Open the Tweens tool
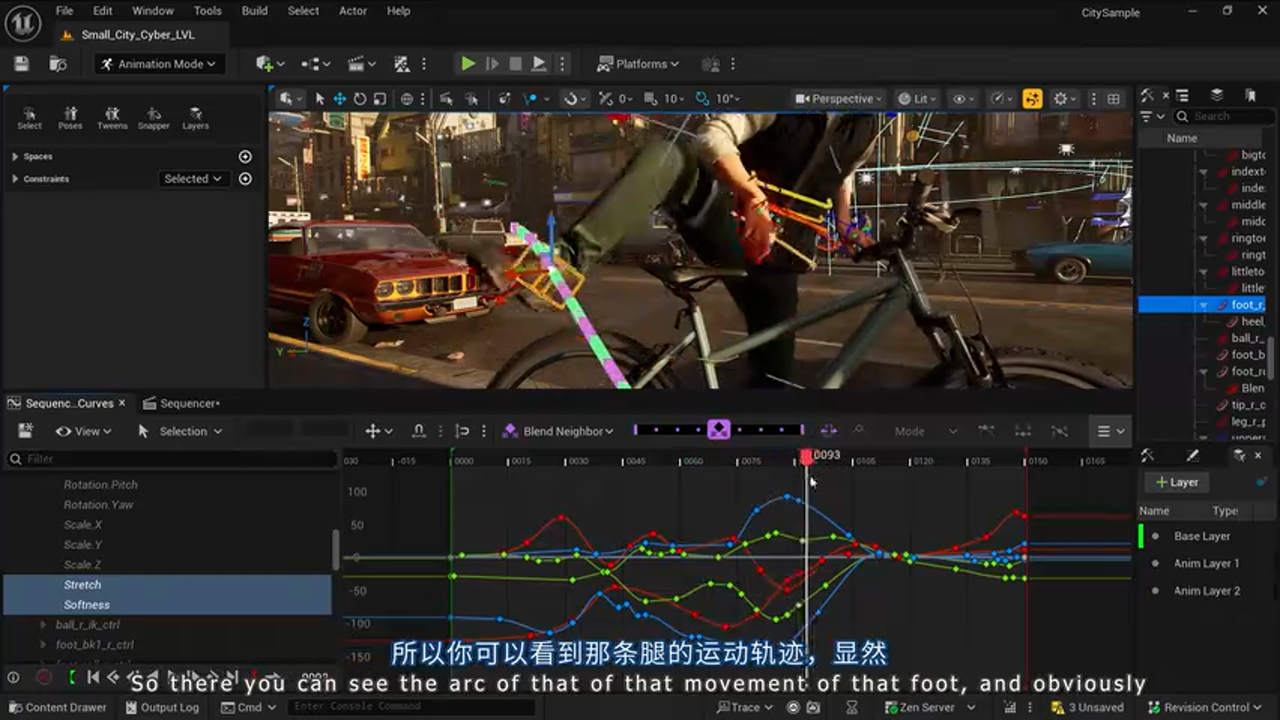 tap(112, 116)
